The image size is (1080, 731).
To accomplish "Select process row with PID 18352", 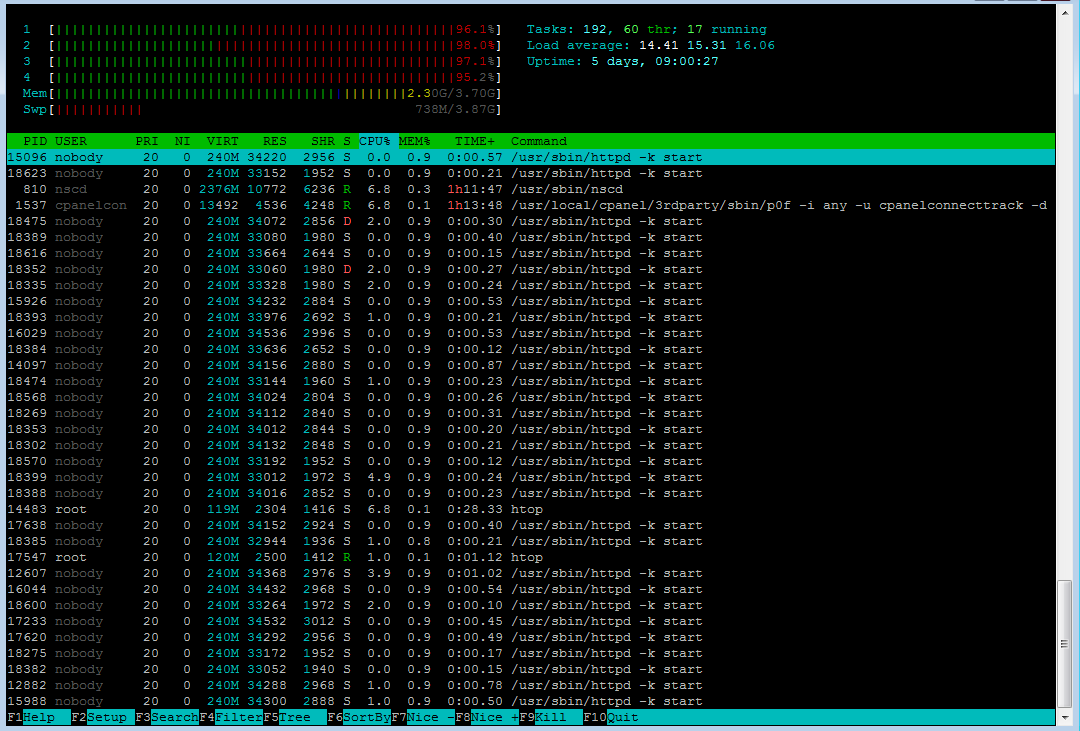I will click(x=530, y=269).
